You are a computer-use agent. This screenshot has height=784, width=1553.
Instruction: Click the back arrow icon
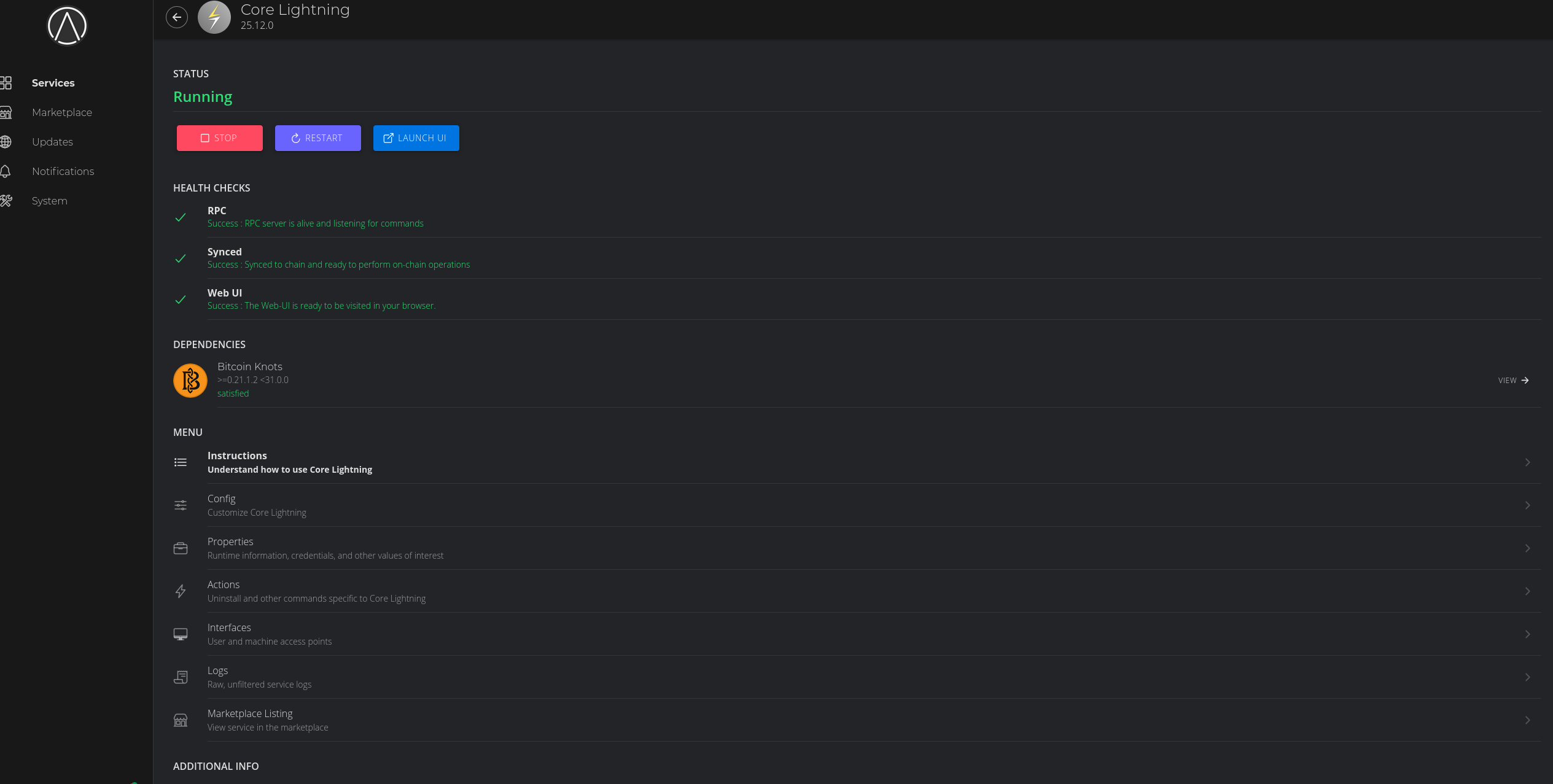tap(177, 17)
